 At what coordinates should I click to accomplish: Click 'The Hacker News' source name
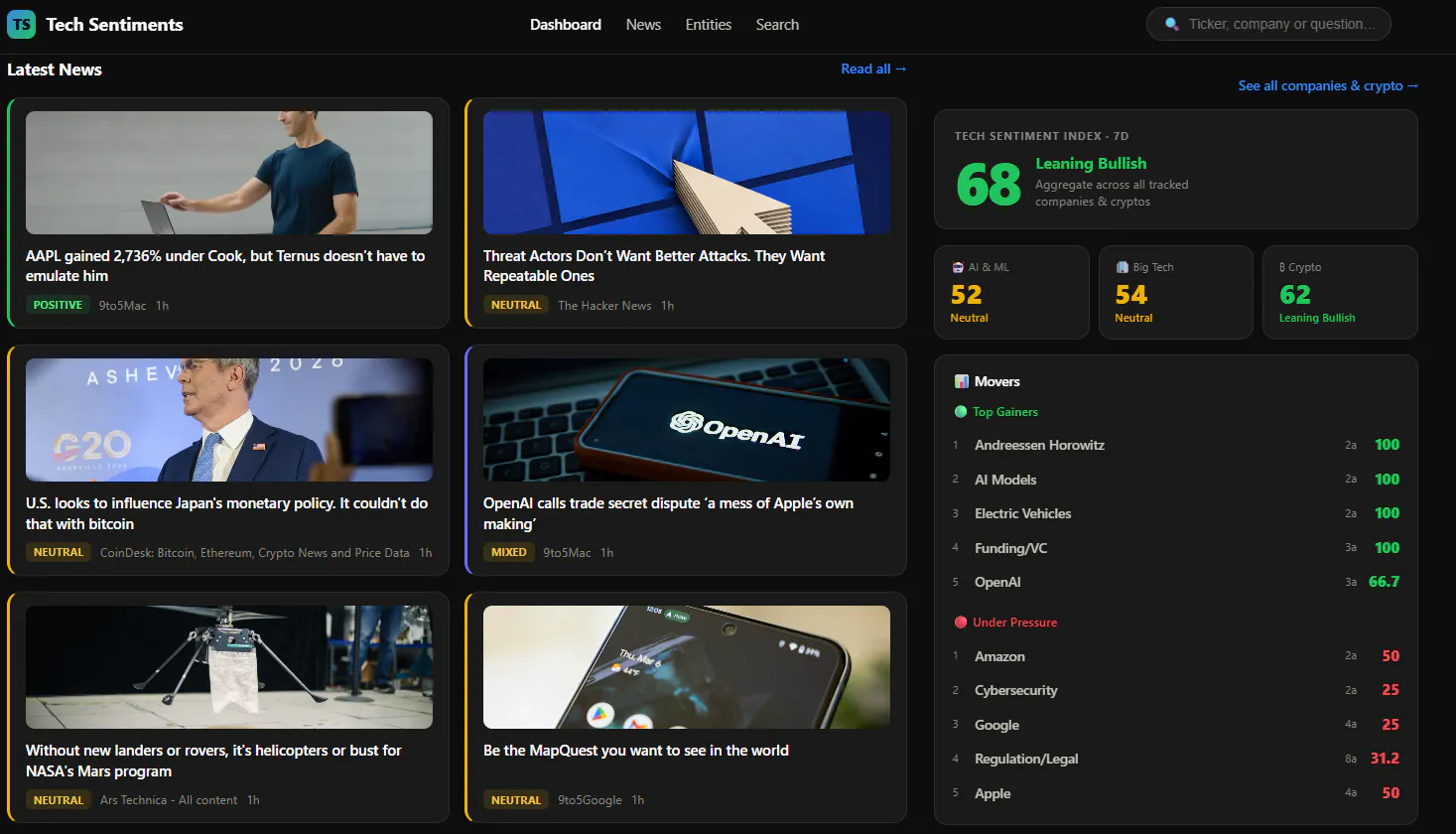(604, 306)
